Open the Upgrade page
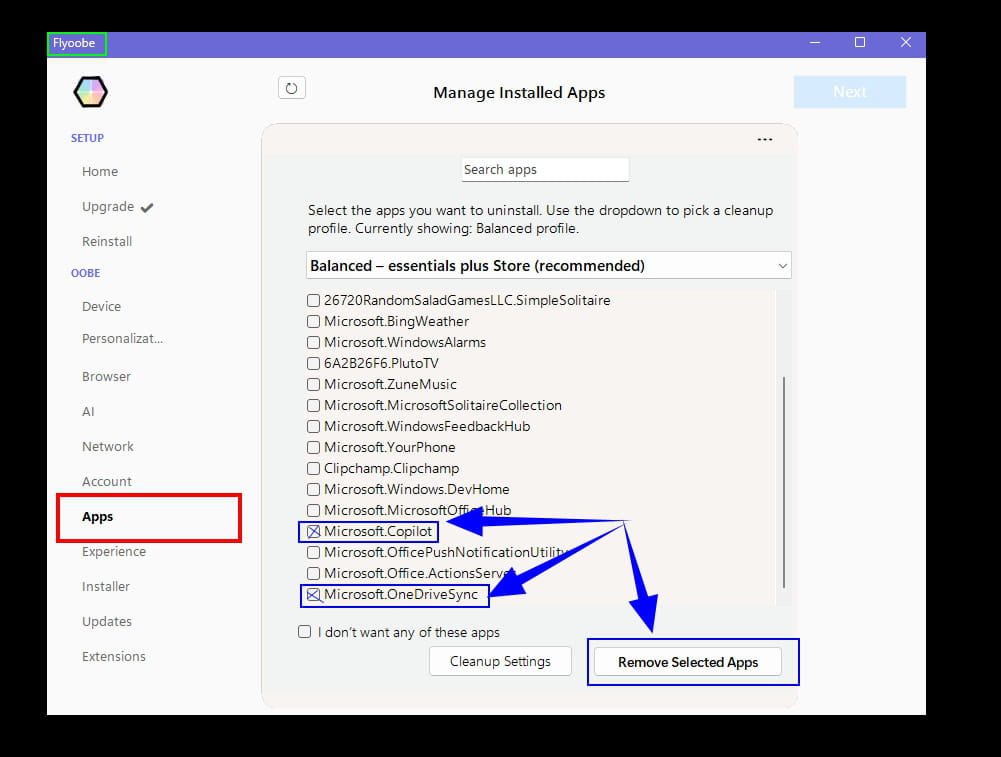The width and height of the screenshot is (1001, 757). (108, 207)
